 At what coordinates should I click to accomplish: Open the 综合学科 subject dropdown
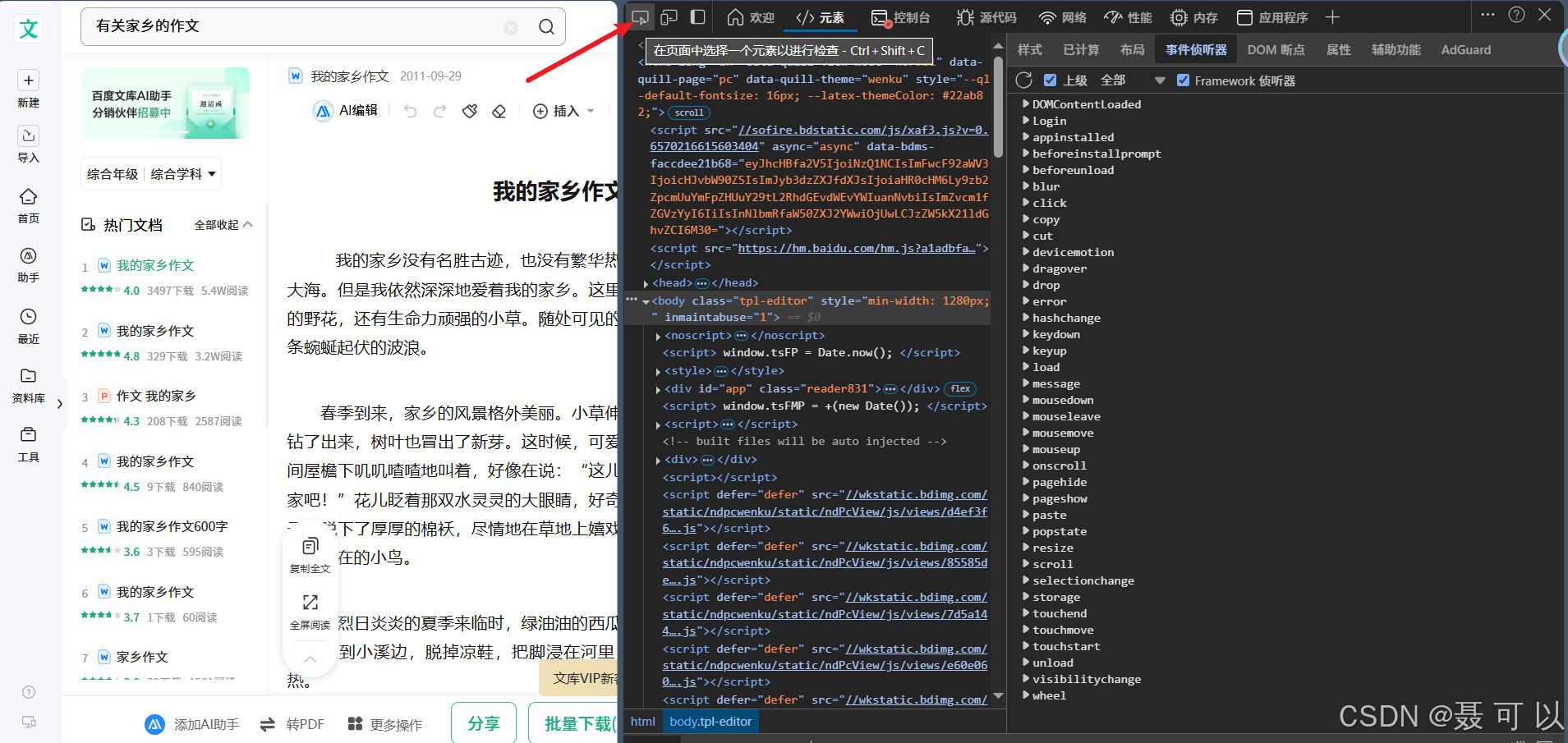(183, 174)
